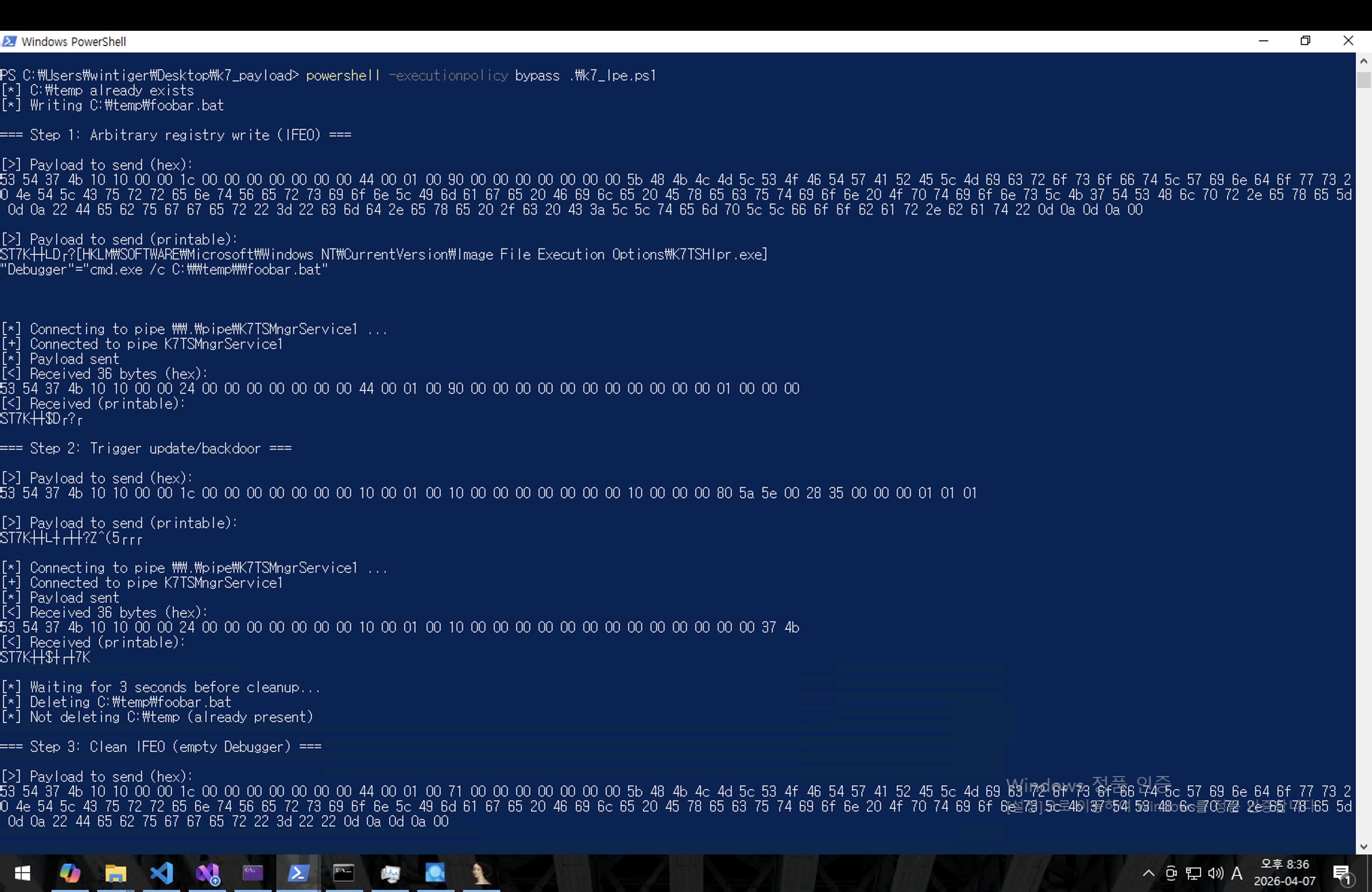The height and width of the screenshot is (892, 1372).
Task: Open File Explorer from the taskbar
Action: [x=115, y=873]
